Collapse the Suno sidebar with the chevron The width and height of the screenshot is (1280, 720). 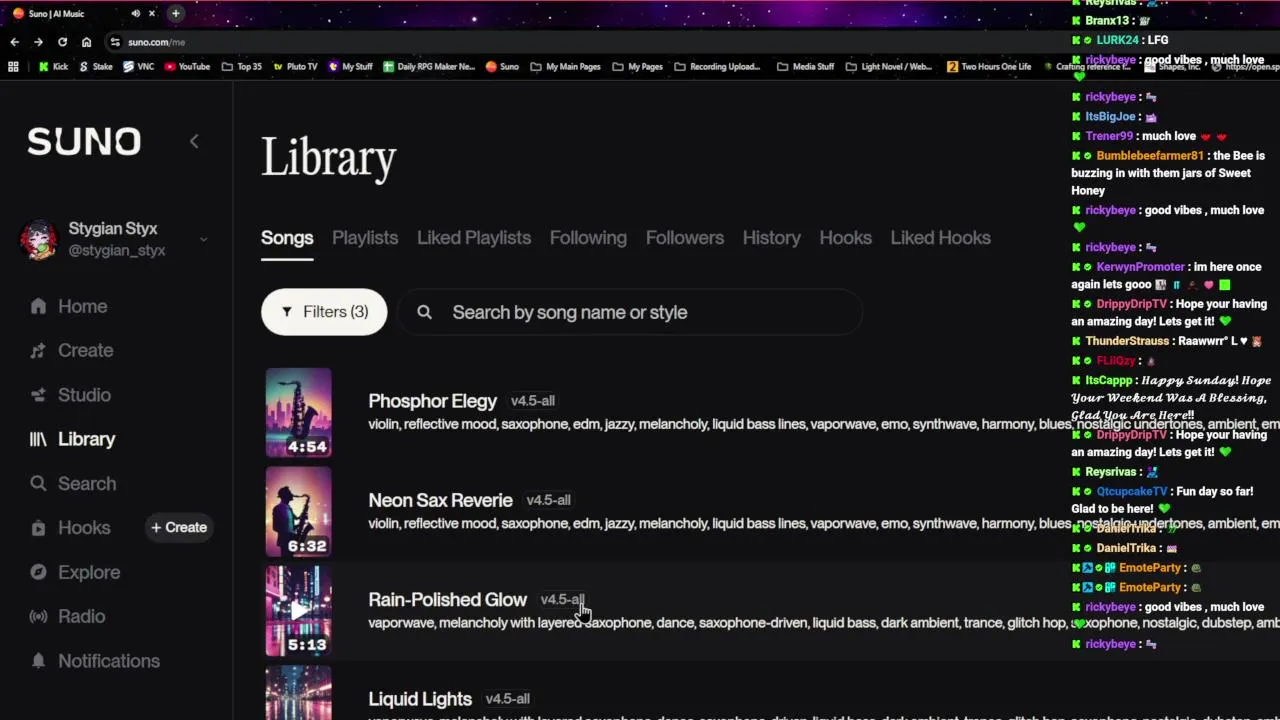coord(194,141)
